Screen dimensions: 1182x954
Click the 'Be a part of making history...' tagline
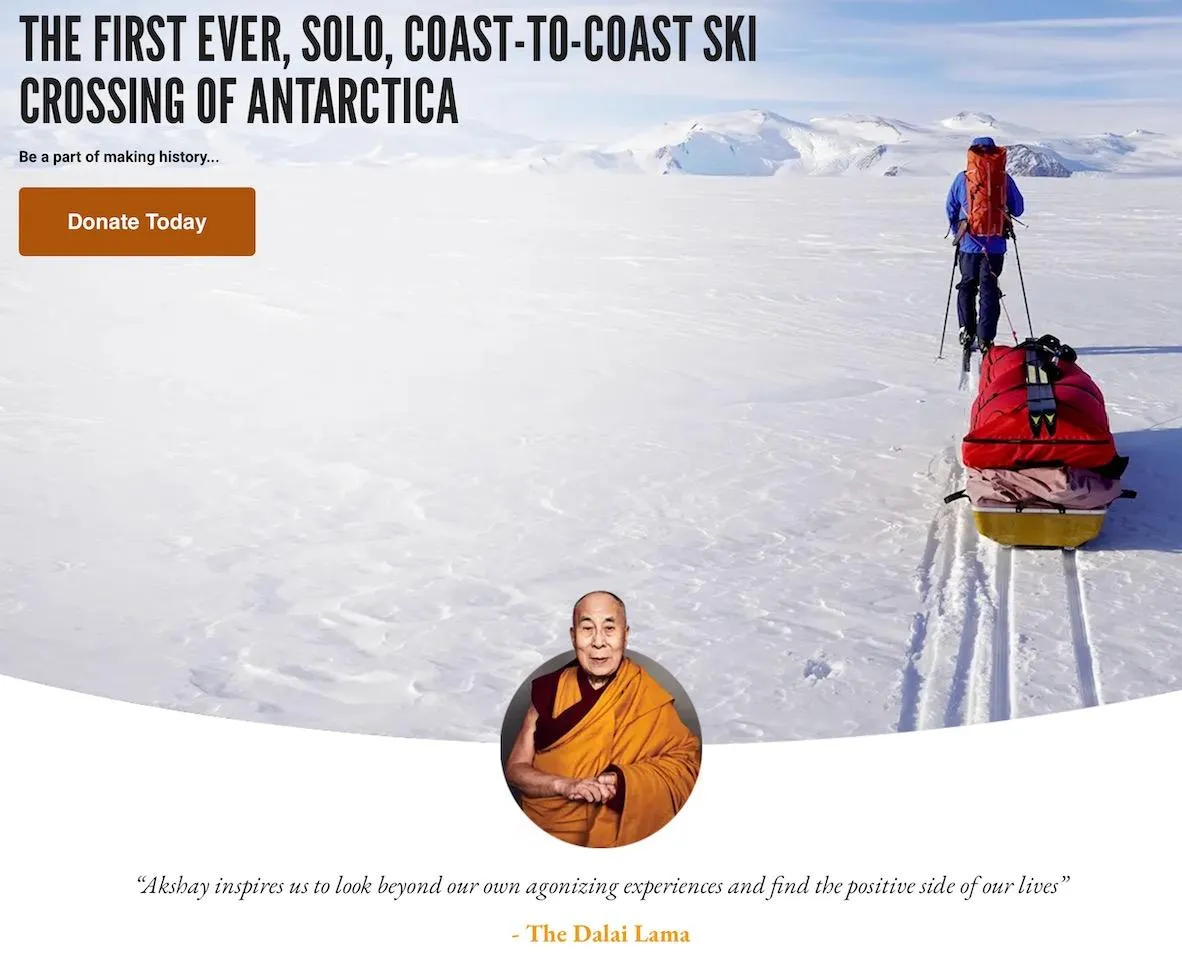pos(119,157)
